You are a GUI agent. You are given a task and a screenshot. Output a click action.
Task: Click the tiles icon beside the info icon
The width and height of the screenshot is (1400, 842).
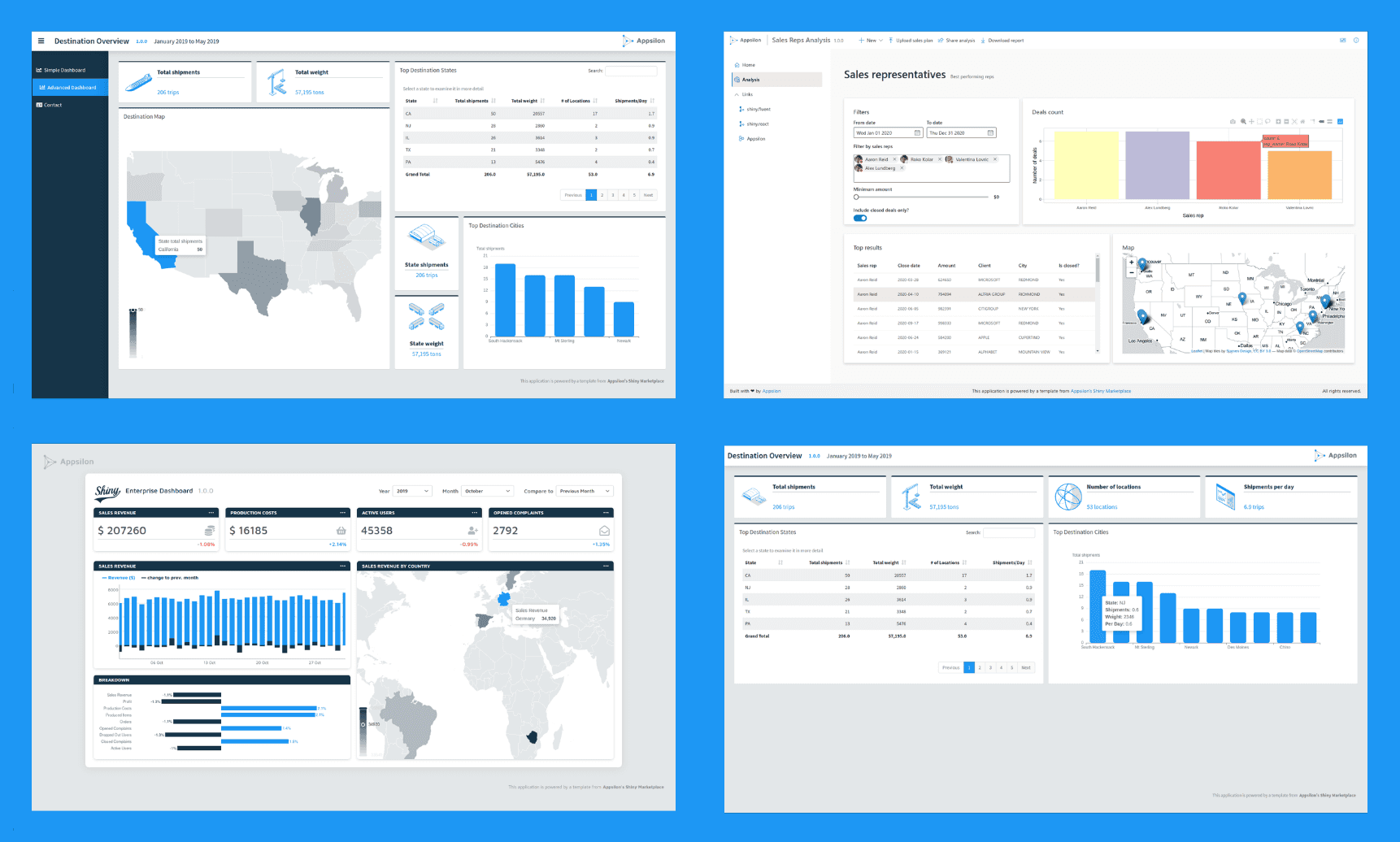point(1342,40)
